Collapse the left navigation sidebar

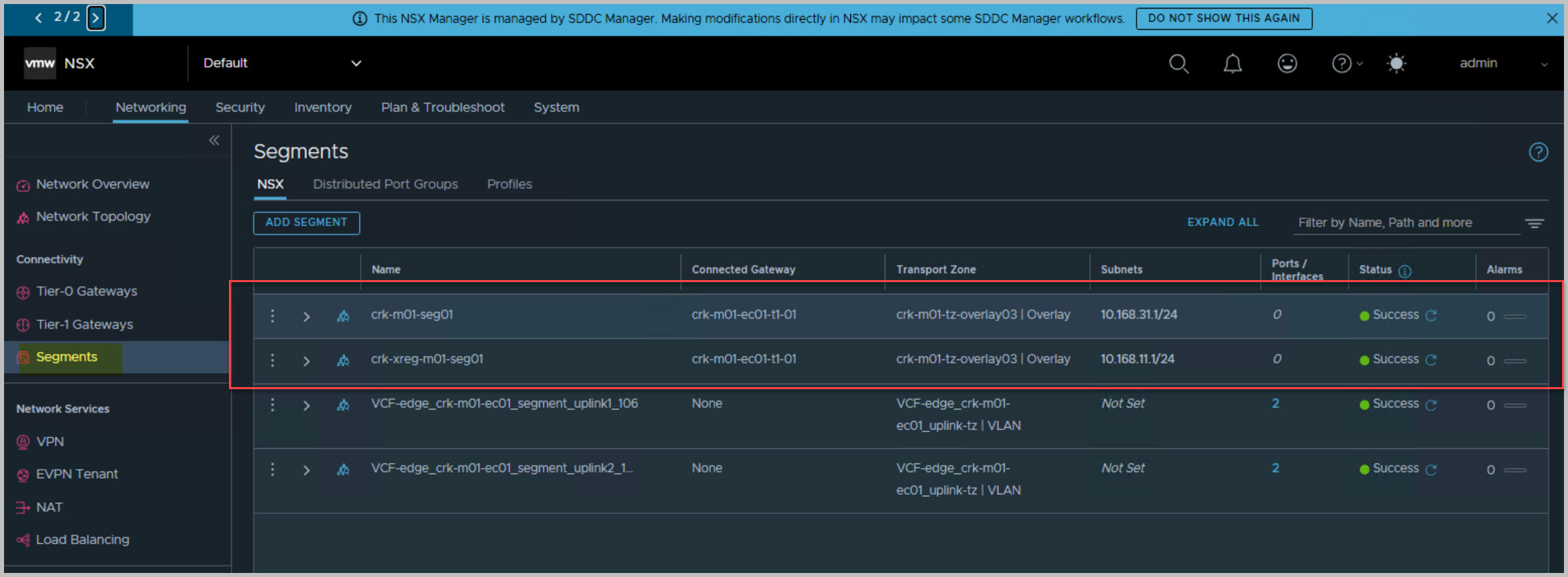(x=214, y=140)
